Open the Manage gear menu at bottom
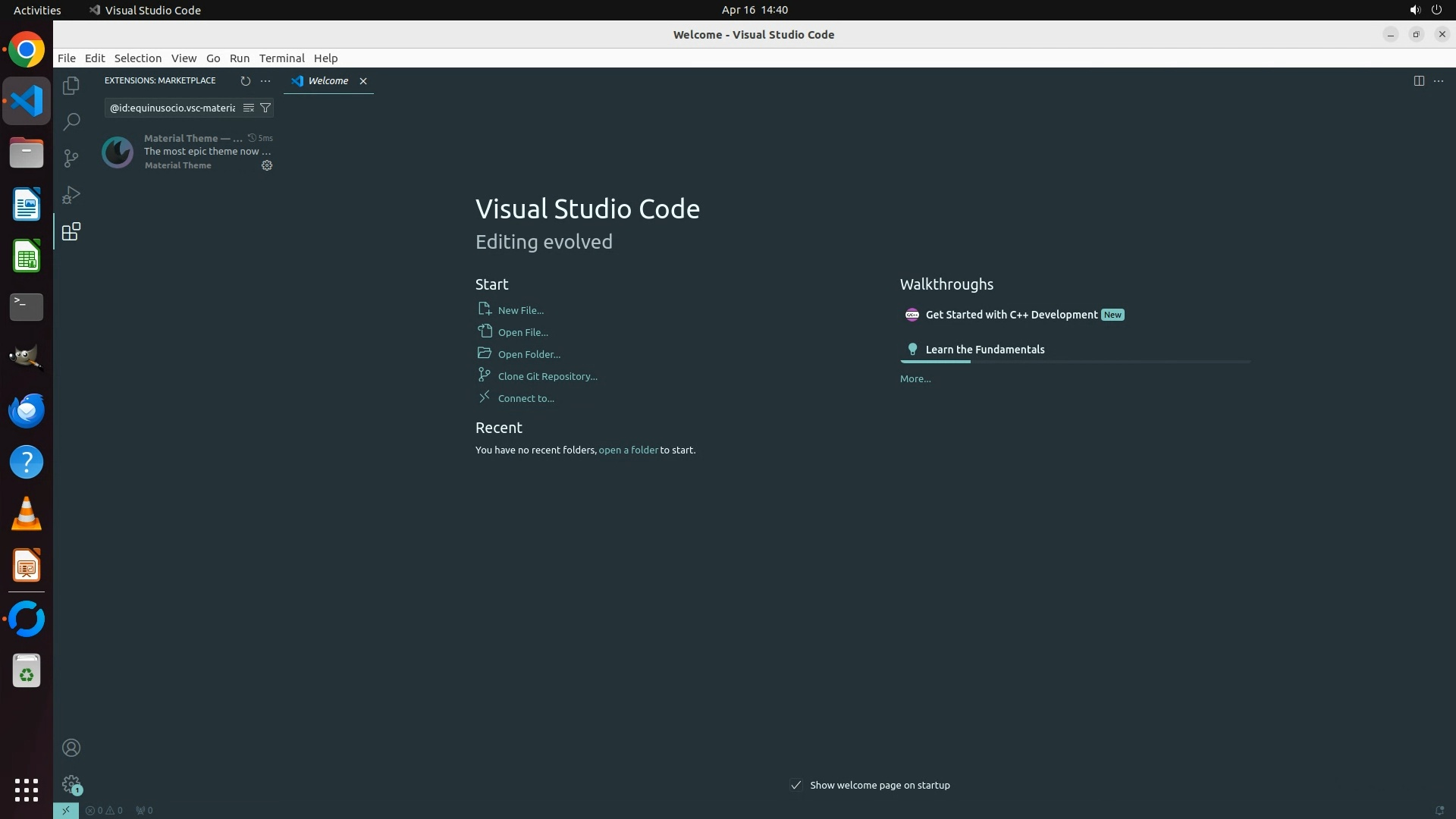The height and width of the screenshot is (819, 1456). pyautogui.click(x=71, y=784)
